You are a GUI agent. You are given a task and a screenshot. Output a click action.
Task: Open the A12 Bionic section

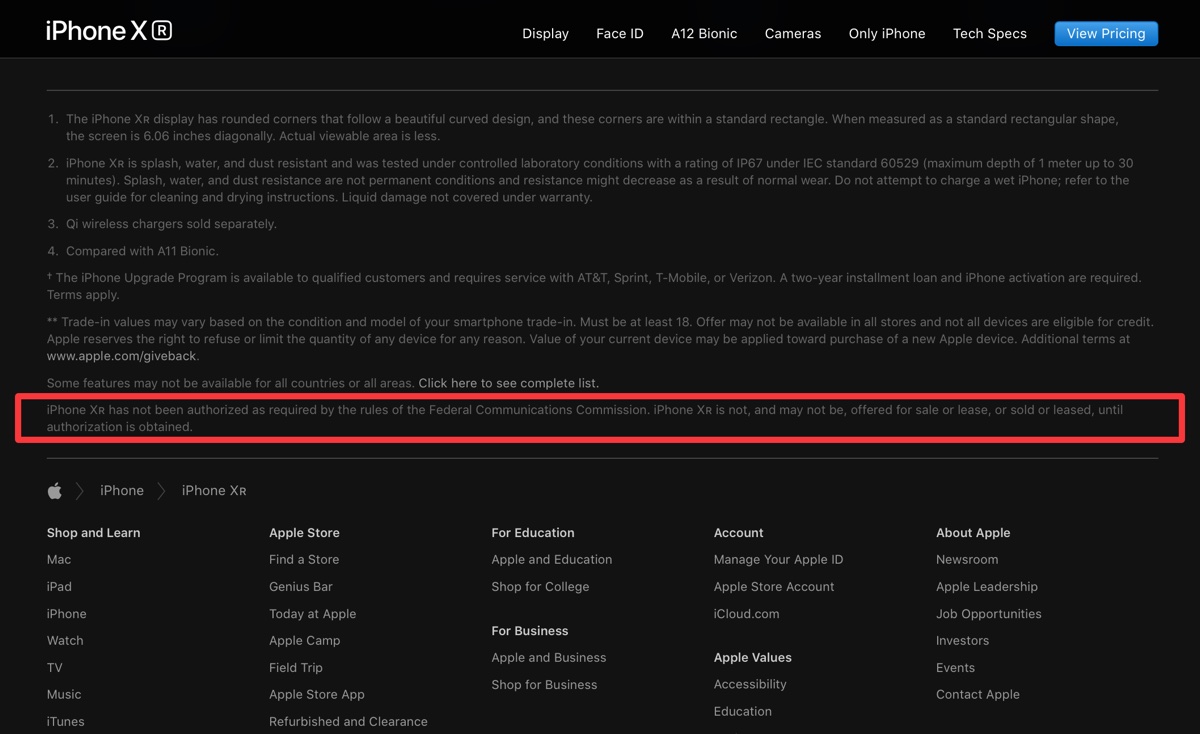click(x=704, y=33)
